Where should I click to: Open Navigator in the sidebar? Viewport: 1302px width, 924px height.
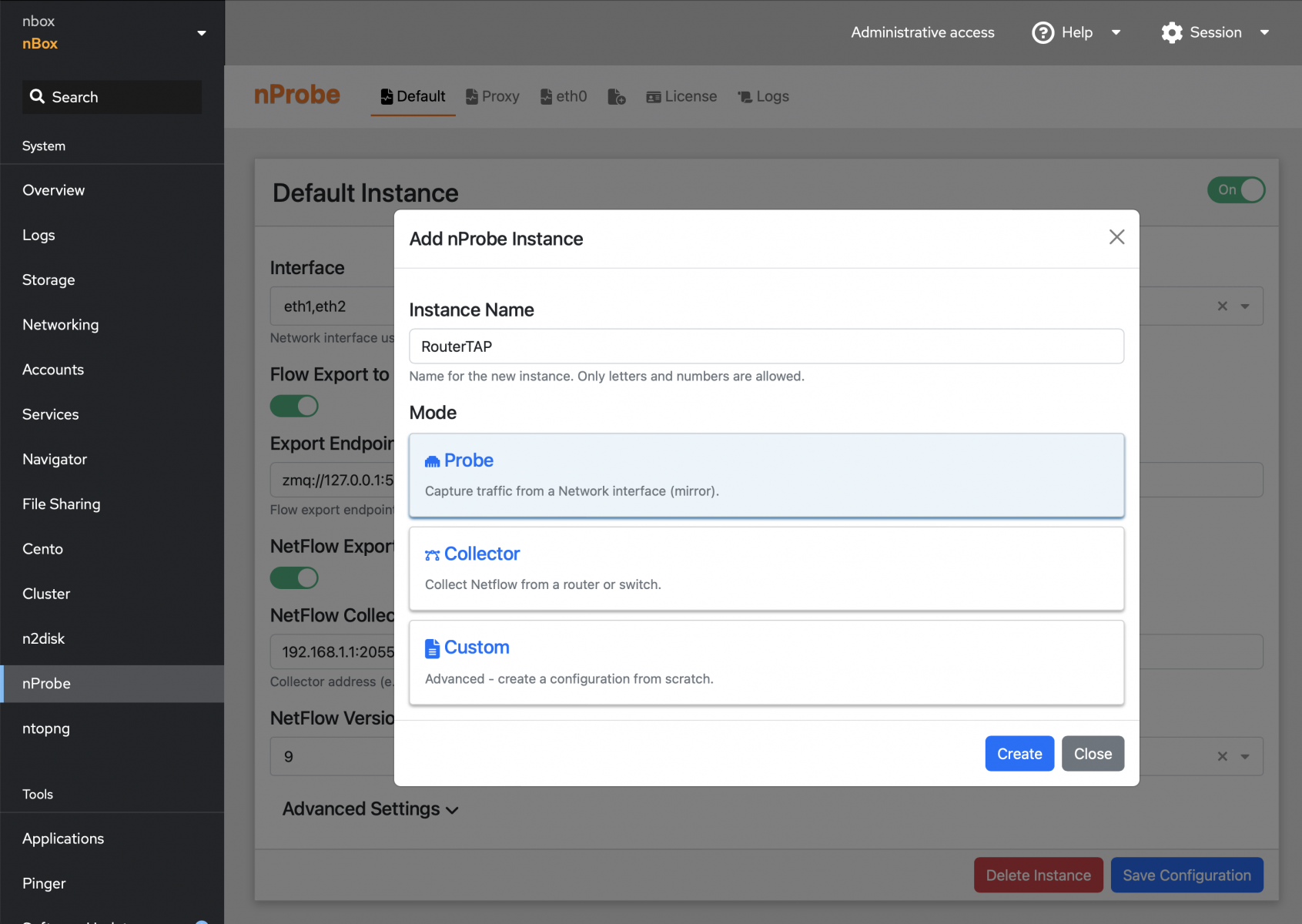(112, 459)
